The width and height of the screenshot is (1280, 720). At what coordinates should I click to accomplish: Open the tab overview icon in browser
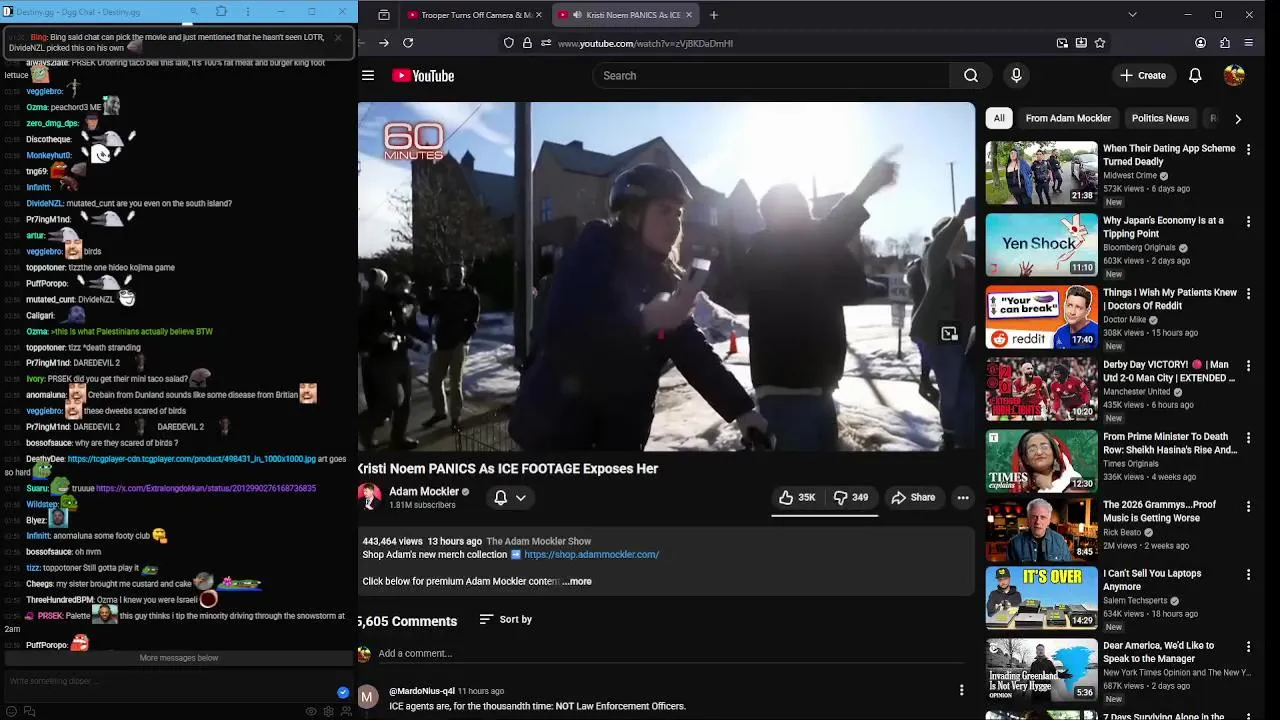coord(384,15)
